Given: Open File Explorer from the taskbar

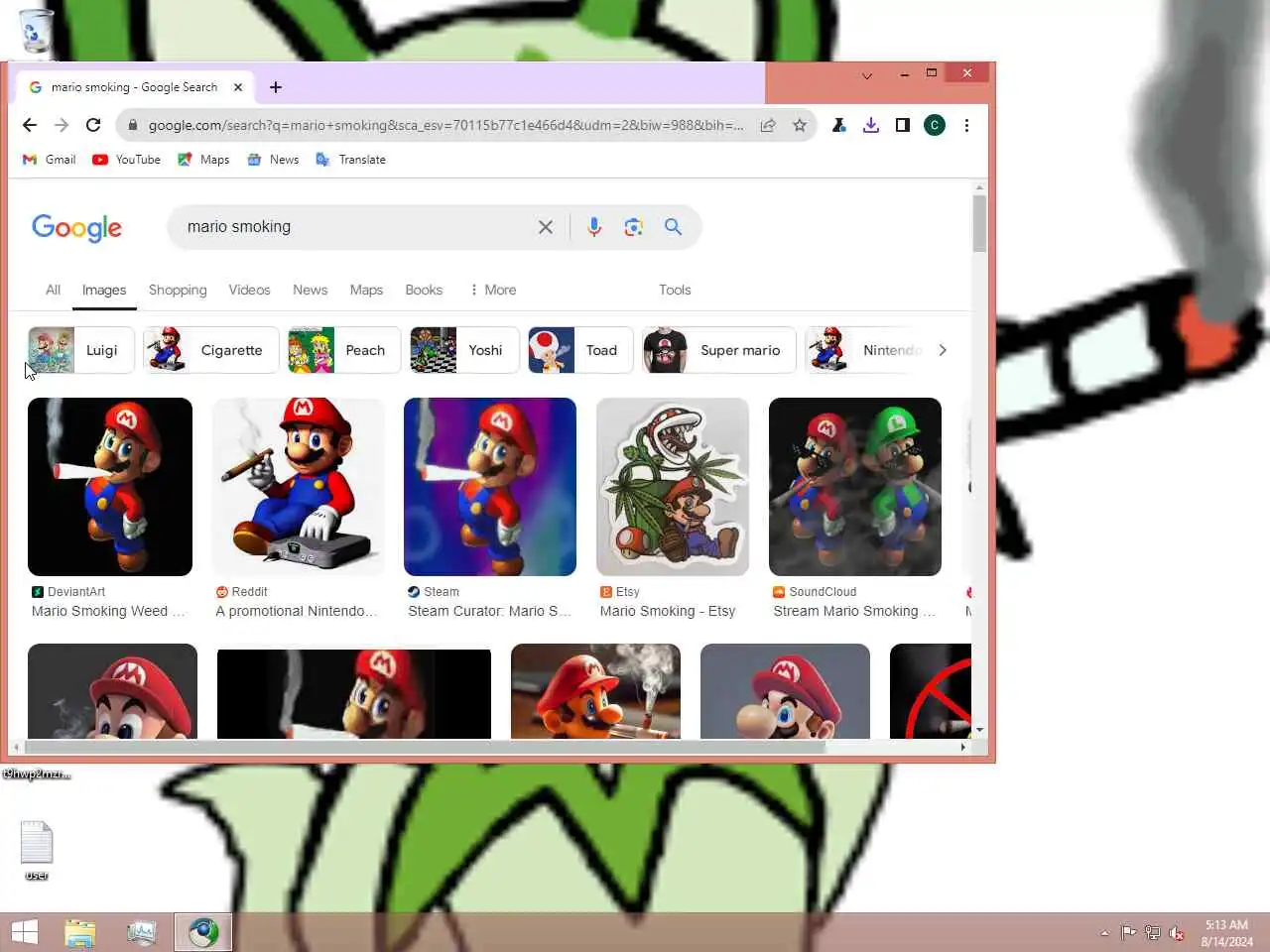Looking at the screenshot, I should coord(80,932).
